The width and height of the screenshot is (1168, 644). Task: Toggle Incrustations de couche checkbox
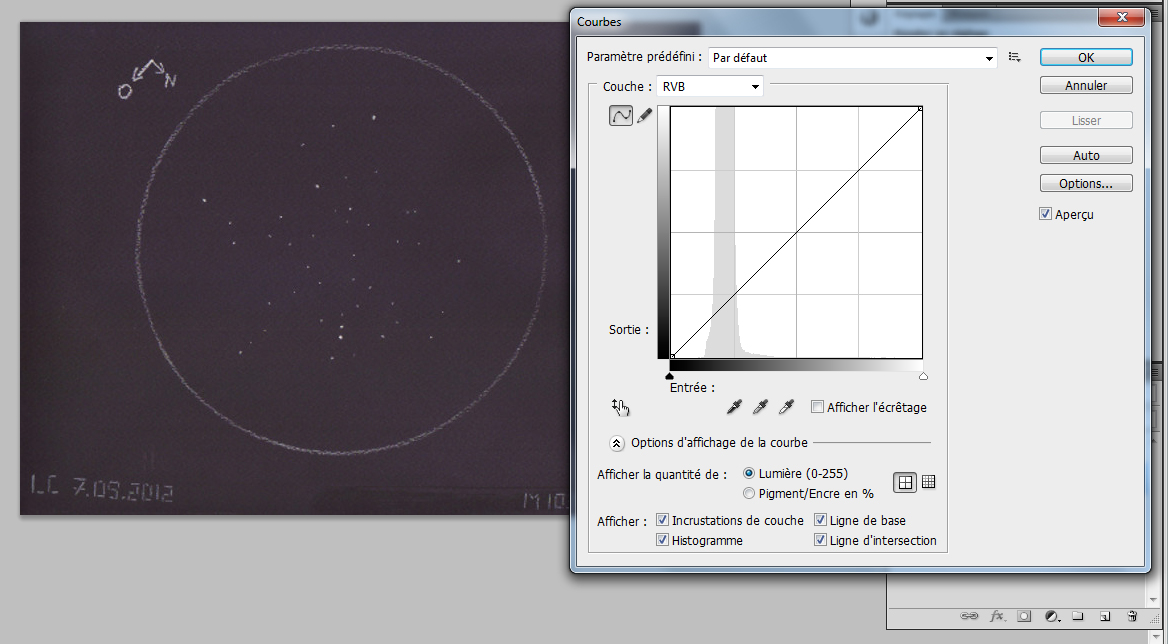coord(662,520)
